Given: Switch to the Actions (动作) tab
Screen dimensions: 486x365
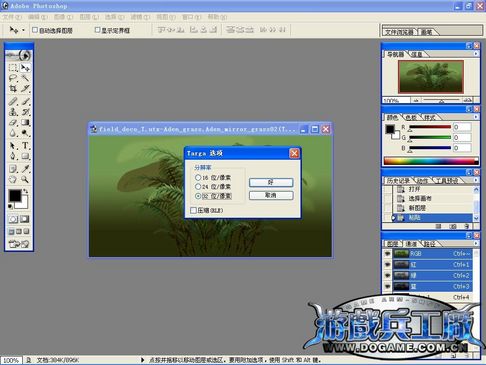Looking at the screenshot, I should point(423,181).
